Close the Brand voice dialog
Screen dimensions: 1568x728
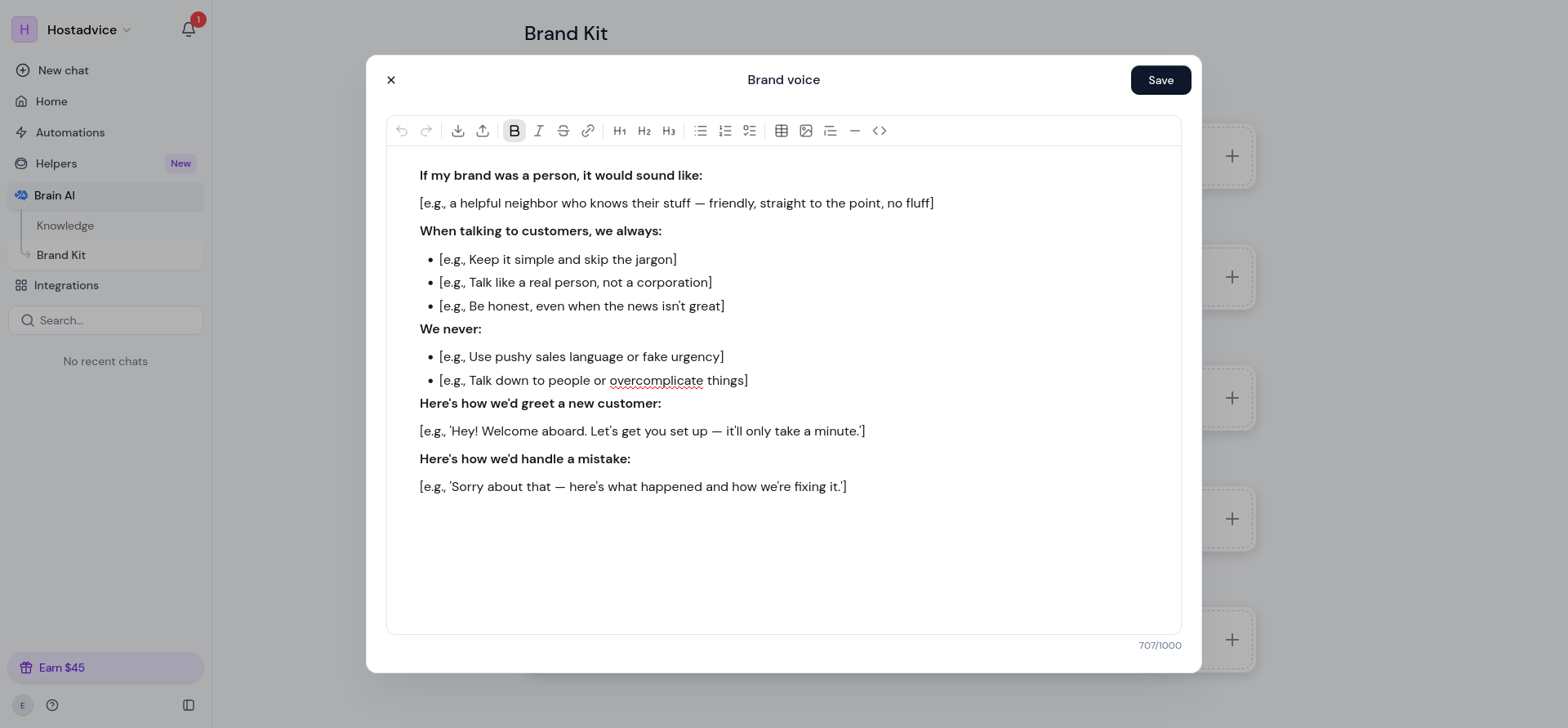391,80
